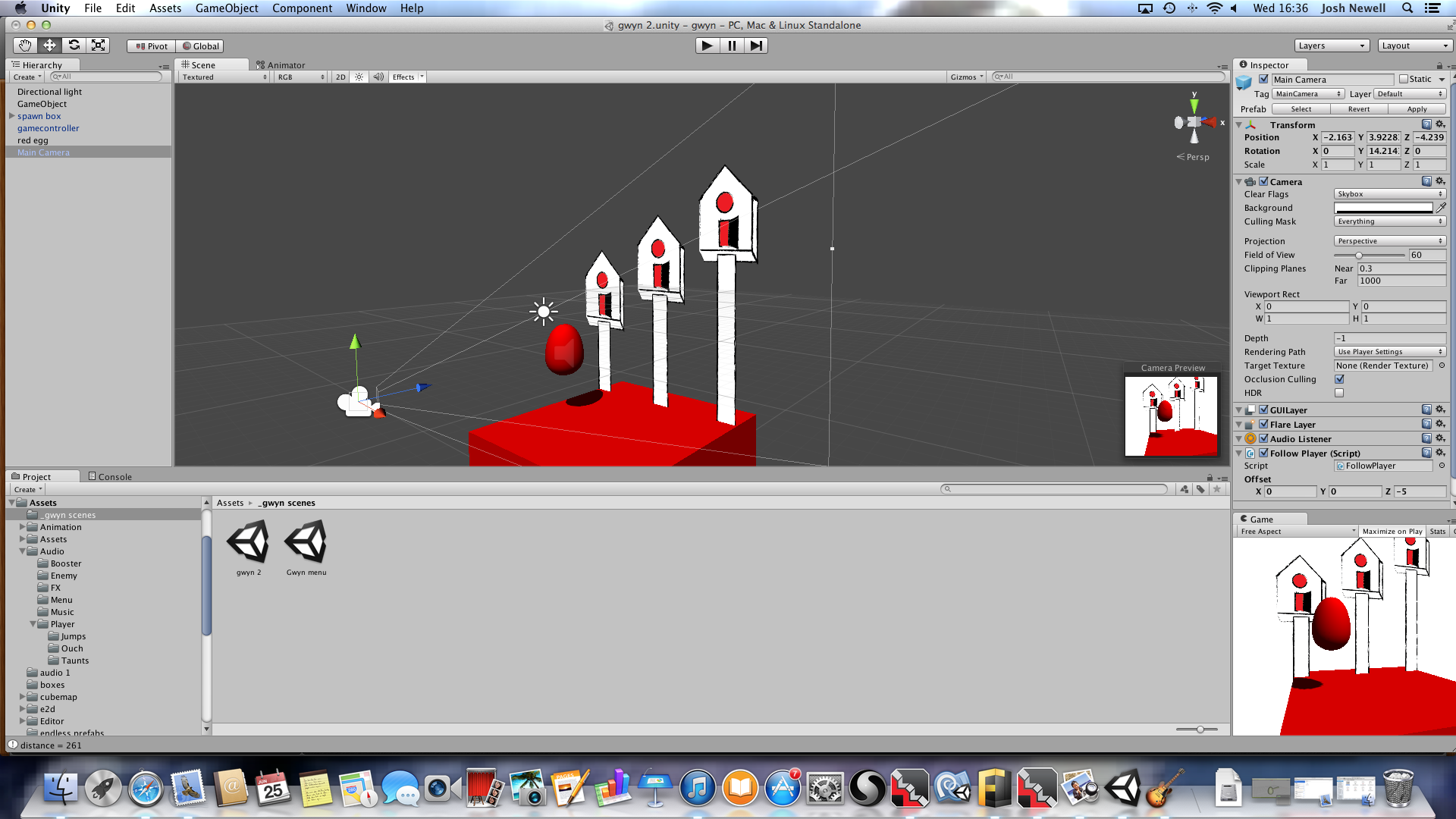Select the Hand tool in toolbar
This screenshot has width=1456, height=819.
pyautogui.click(x=25, y=45)
